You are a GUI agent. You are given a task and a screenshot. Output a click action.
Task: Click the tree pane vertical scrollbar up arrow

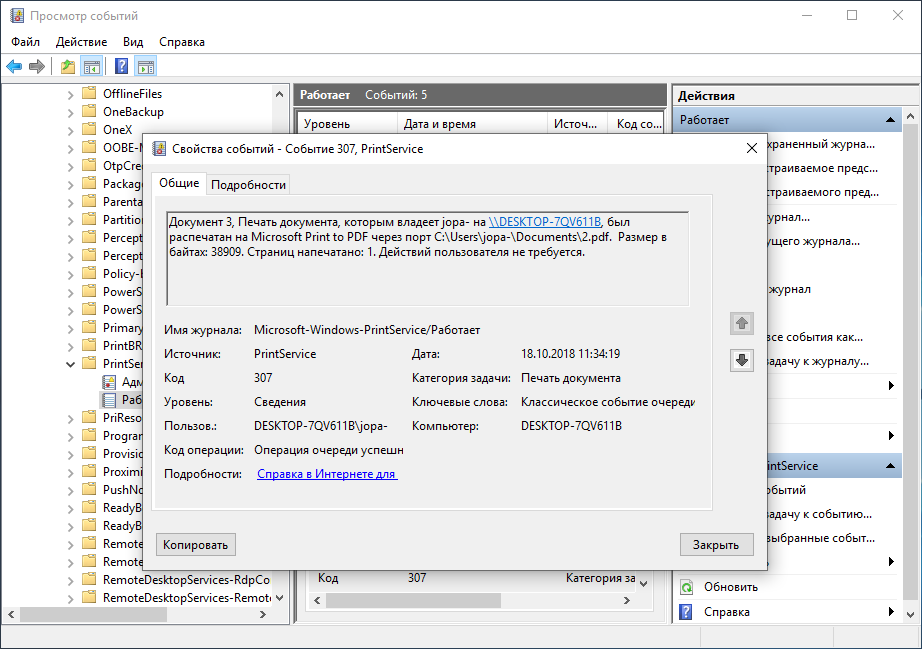279,94
